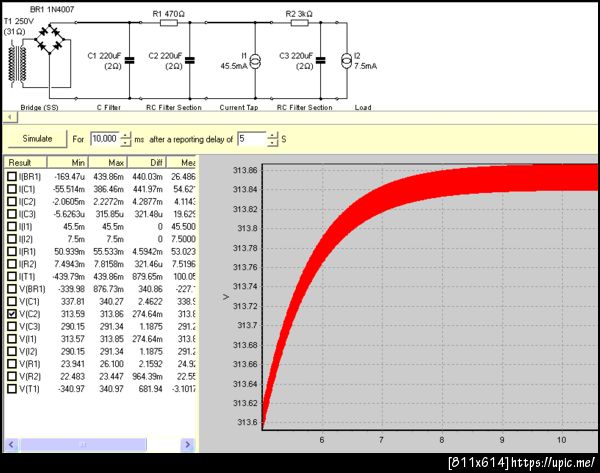Enable the I(BR1) result checkbox
The width and height of the screenshot is (600, 473).
pyautogui.click(x=12, y=176)
